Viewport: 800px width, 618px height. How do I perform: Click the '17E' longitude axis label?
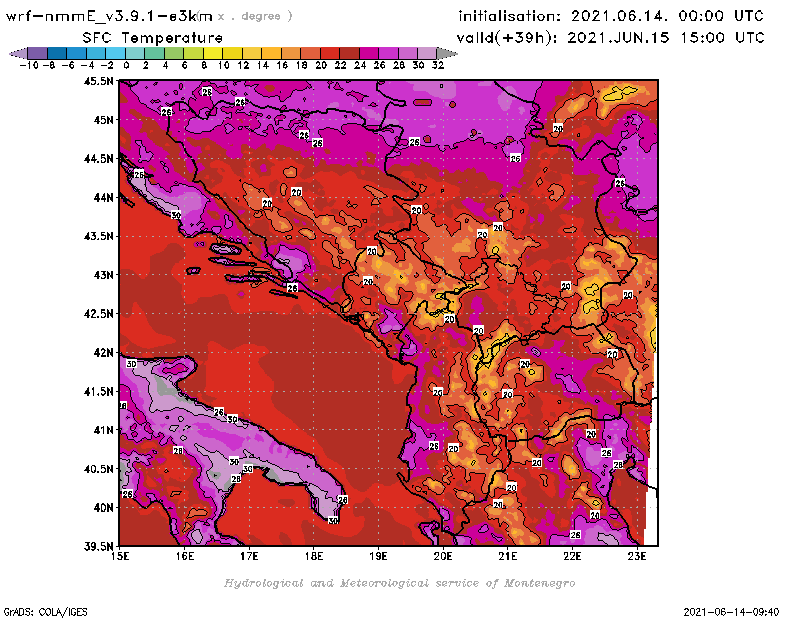(249, 556)
